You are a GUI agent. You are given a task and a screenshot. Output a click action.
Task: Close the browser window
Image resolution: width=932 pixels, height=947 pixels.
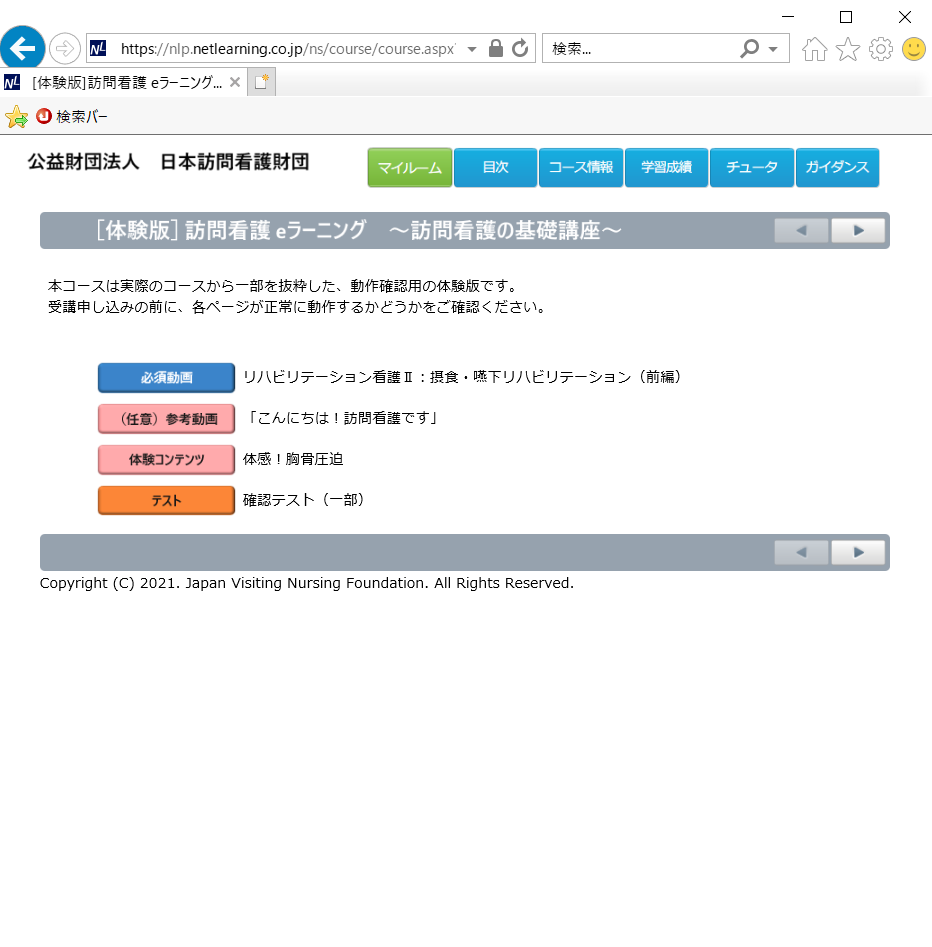click(x=904, y=17)
